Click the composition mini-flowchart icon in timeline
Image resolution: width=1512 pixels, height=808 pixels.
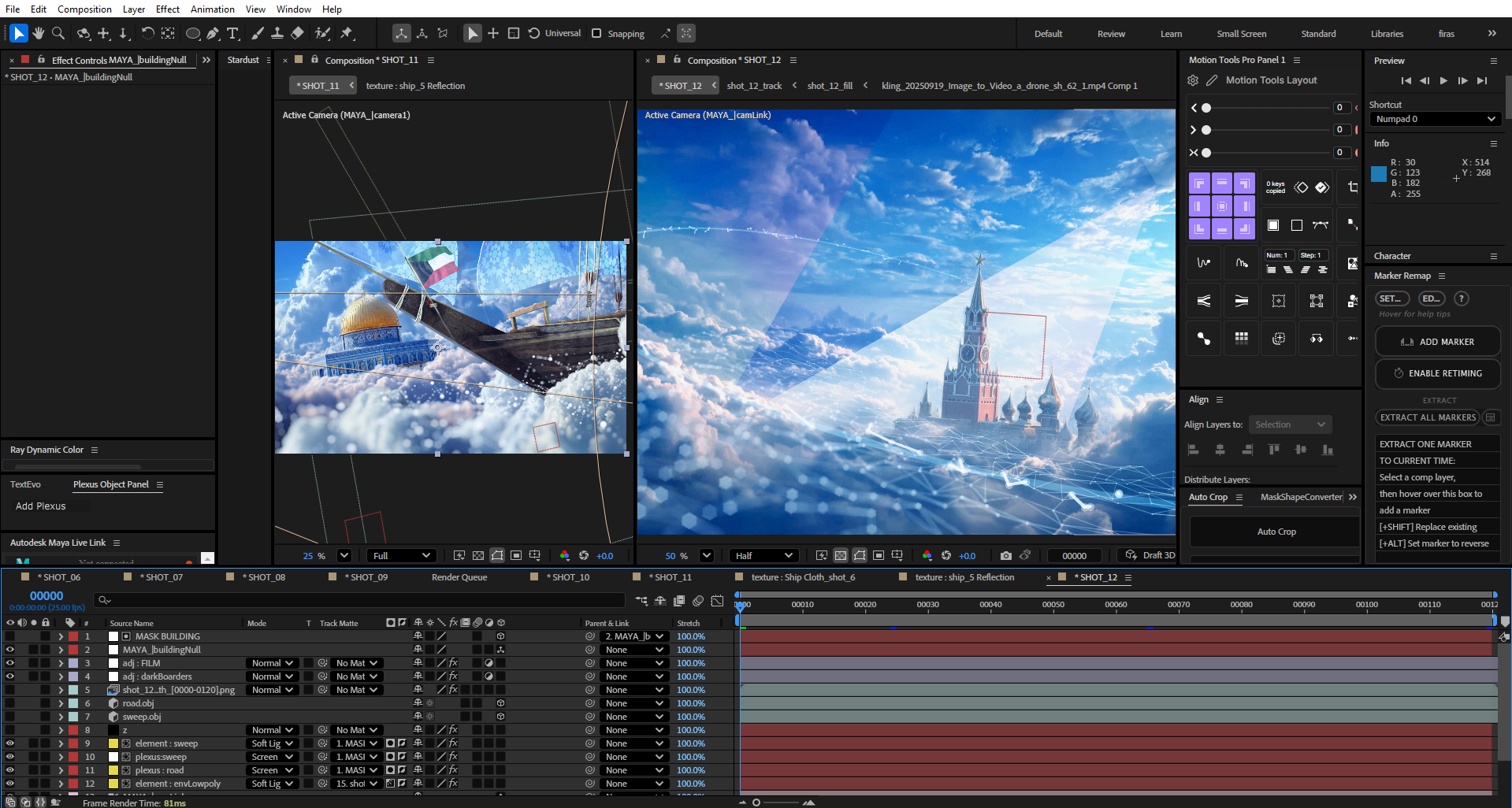642,601
